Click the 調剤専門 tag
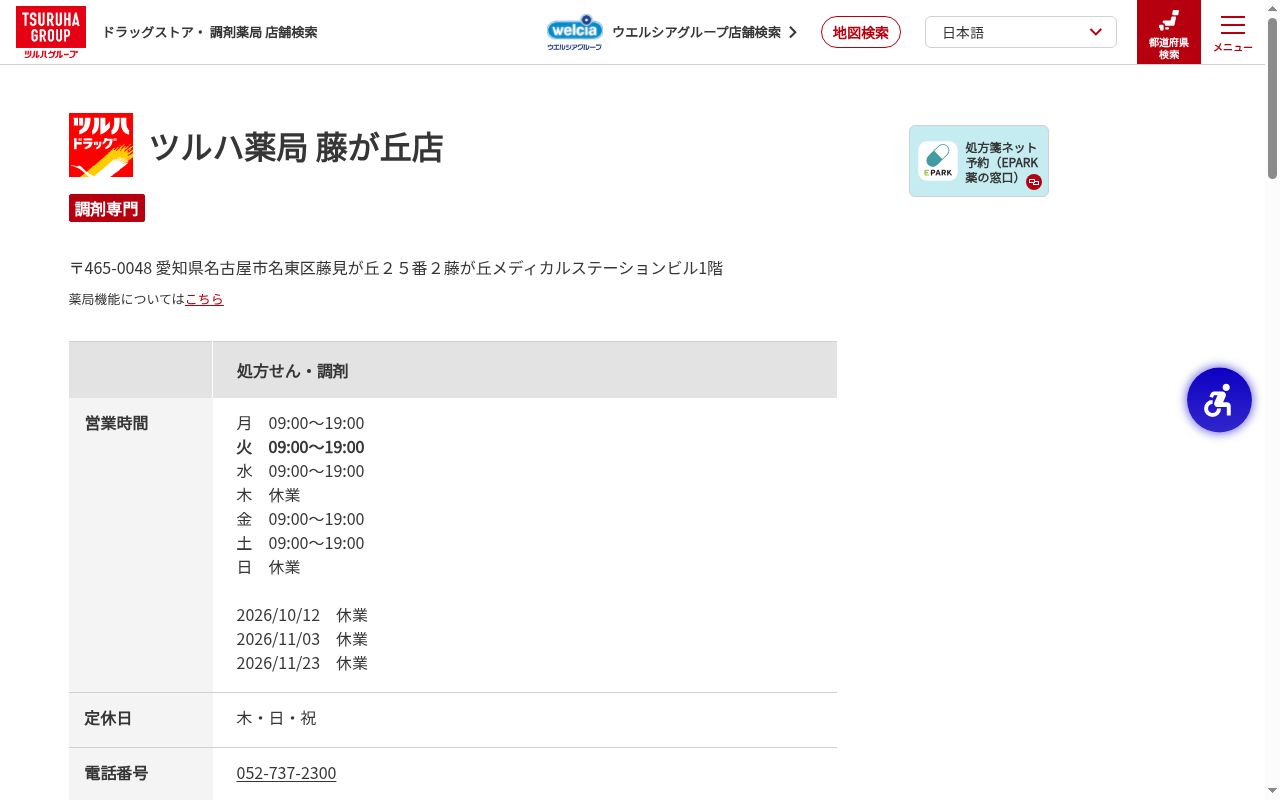The width and height of the screenshot is (1280, 800). (107, 208)
